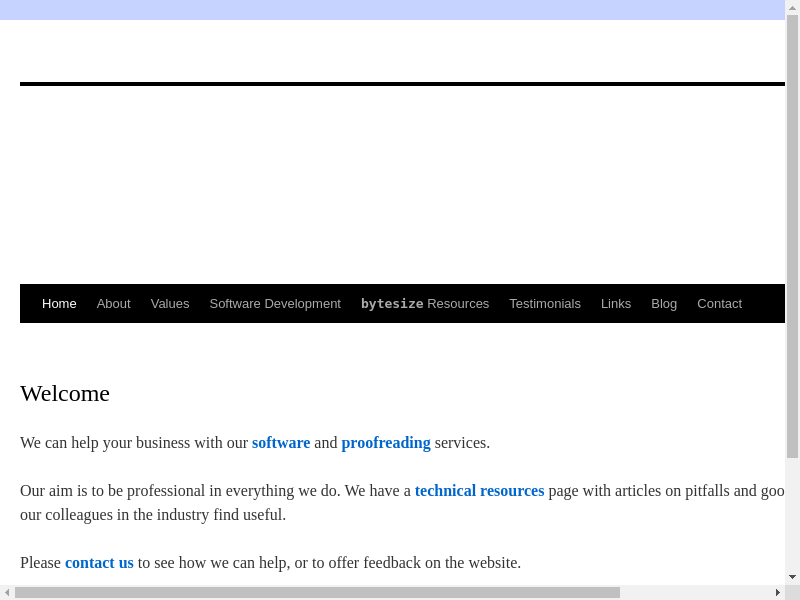Open the Blog page
Image resolution: width=800 pixels, height=600 pixels.
664,303
